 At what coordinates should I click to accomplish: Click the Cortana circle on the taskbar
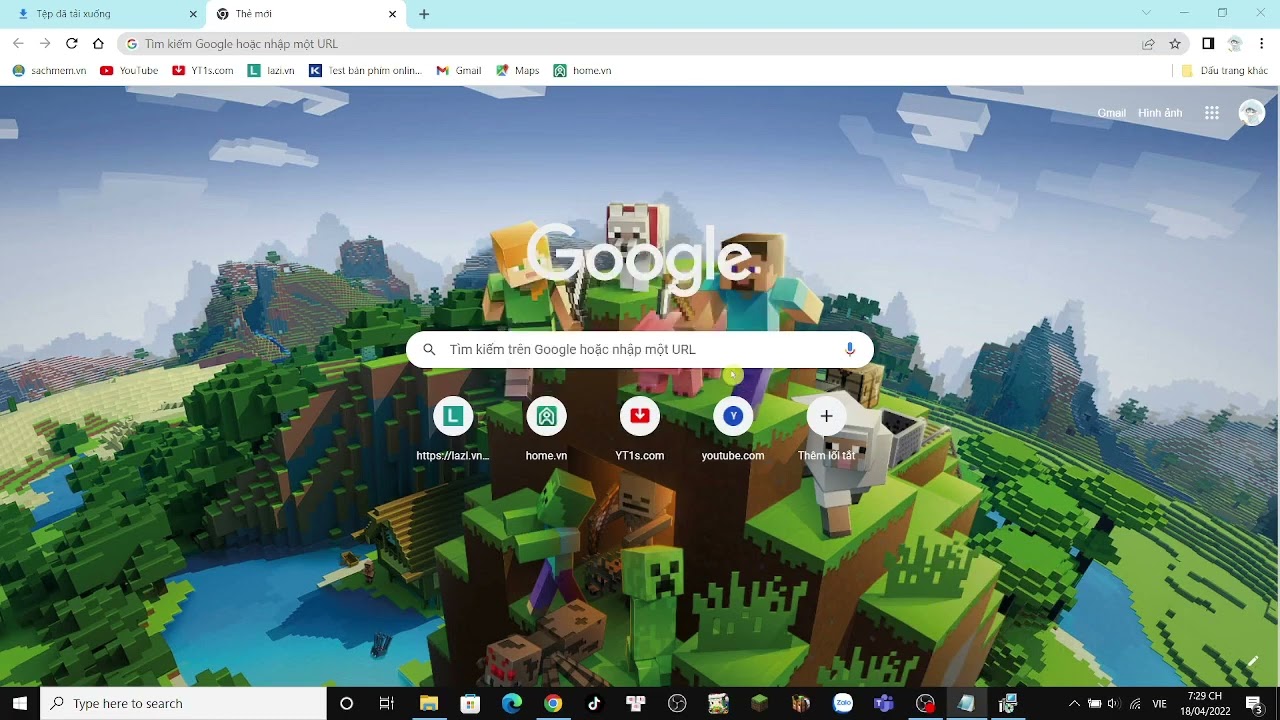tap(346, 703)
